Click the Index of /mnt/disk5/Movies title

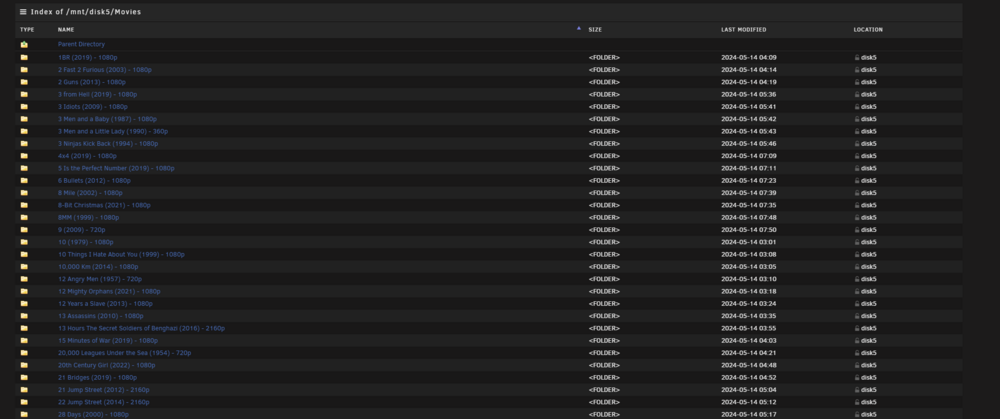(x=85, y=11)
